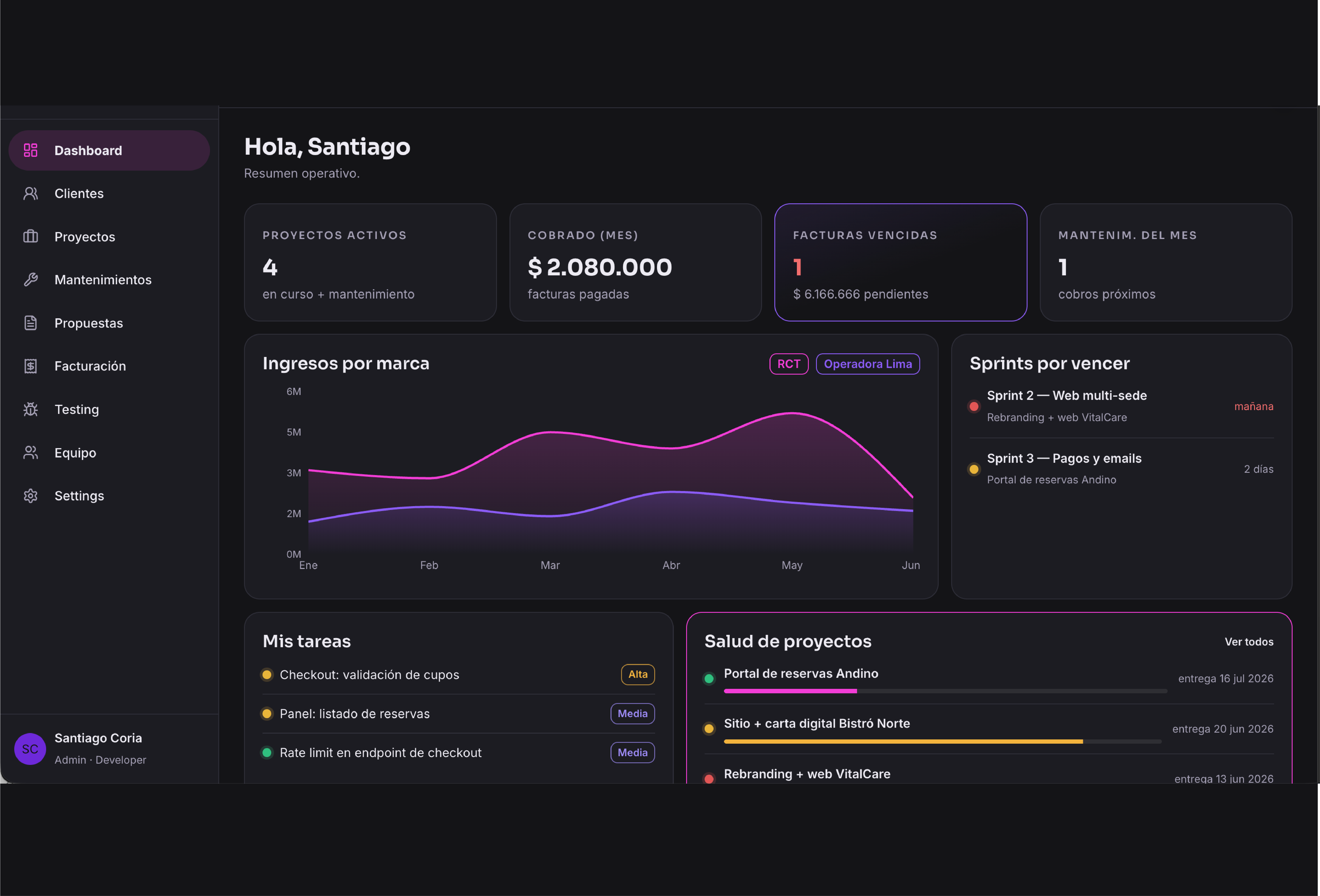Open Settings via the gear icon

point(31,496)
